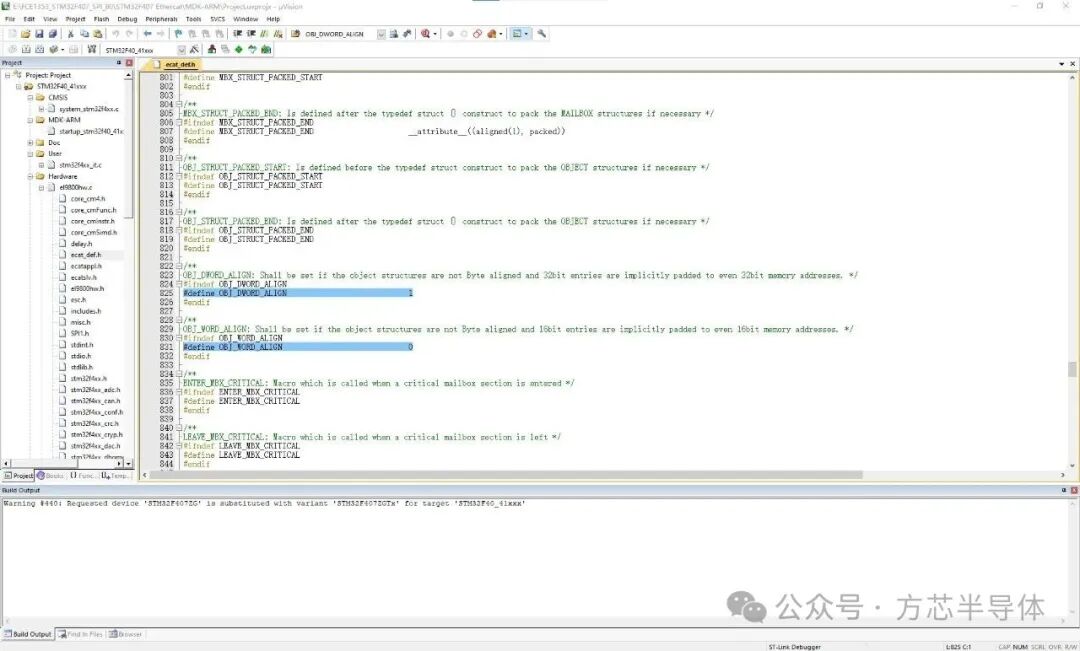Open the STM32F40_41xxx target dropdown

click(x=181, y=50)
